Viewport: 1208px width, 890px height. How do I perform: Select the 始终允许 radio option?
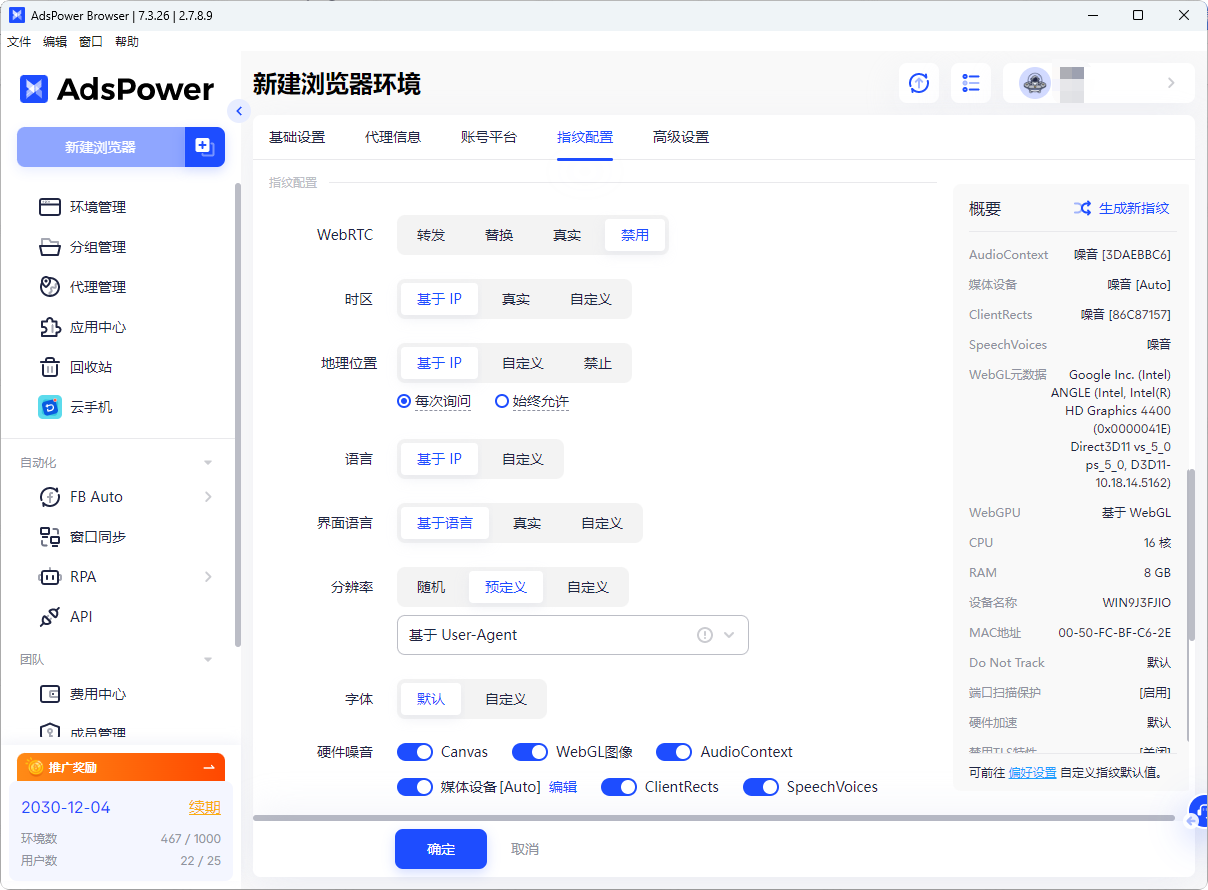point(502,401)
